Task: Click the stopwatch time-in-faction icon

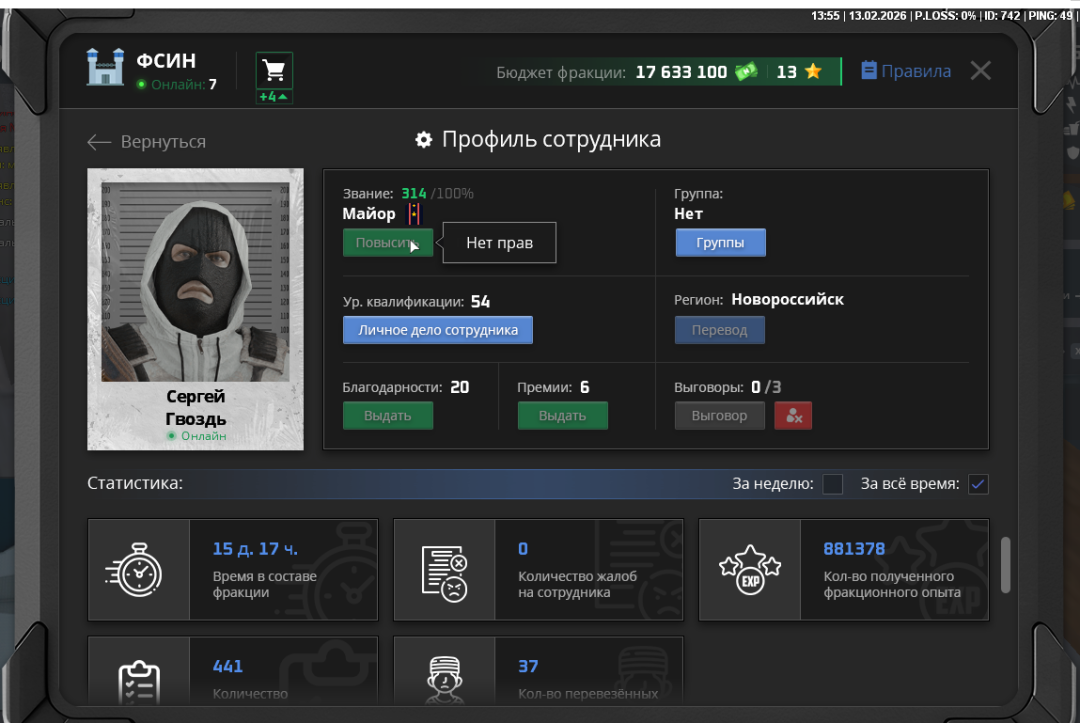Action: tap(139, 570)
